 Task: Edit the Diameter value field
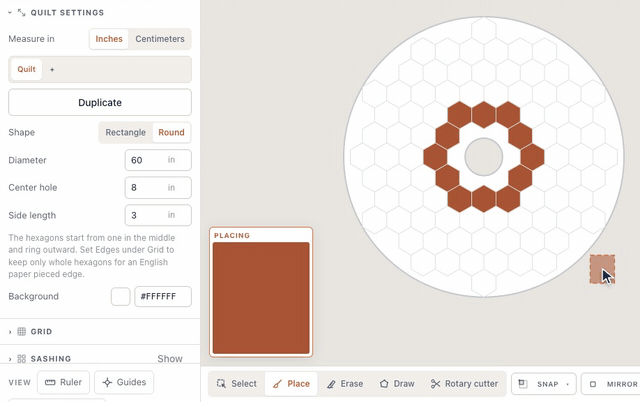point(158,160)
